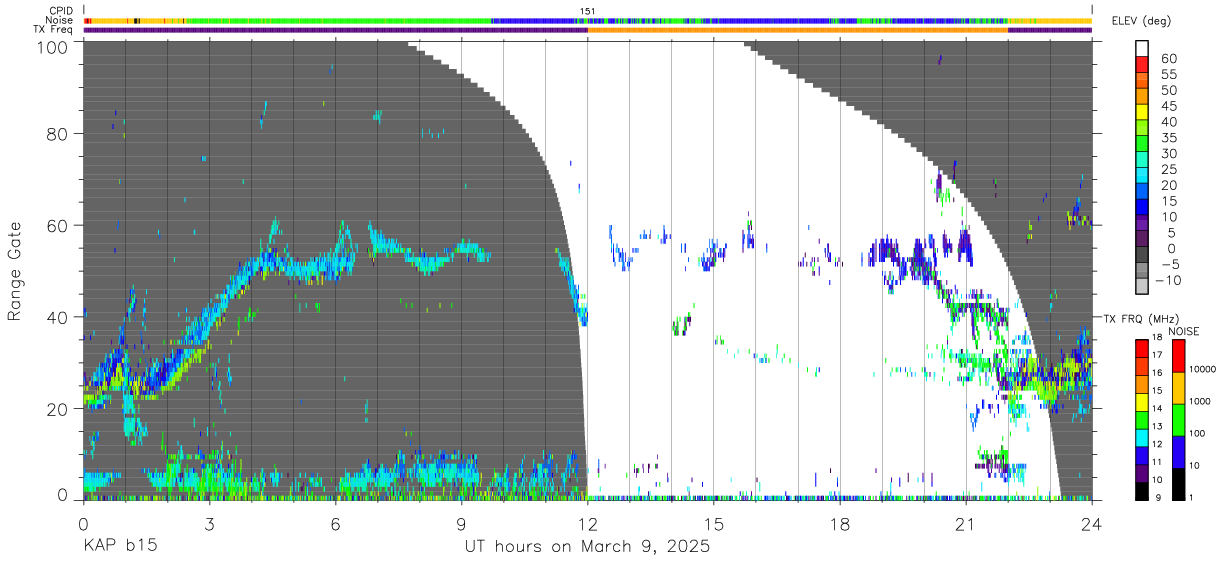1228x567 pixels.
Task: Select the yellow 40–45 ELEV colorbar segment
Action: tap(1142, 113)
